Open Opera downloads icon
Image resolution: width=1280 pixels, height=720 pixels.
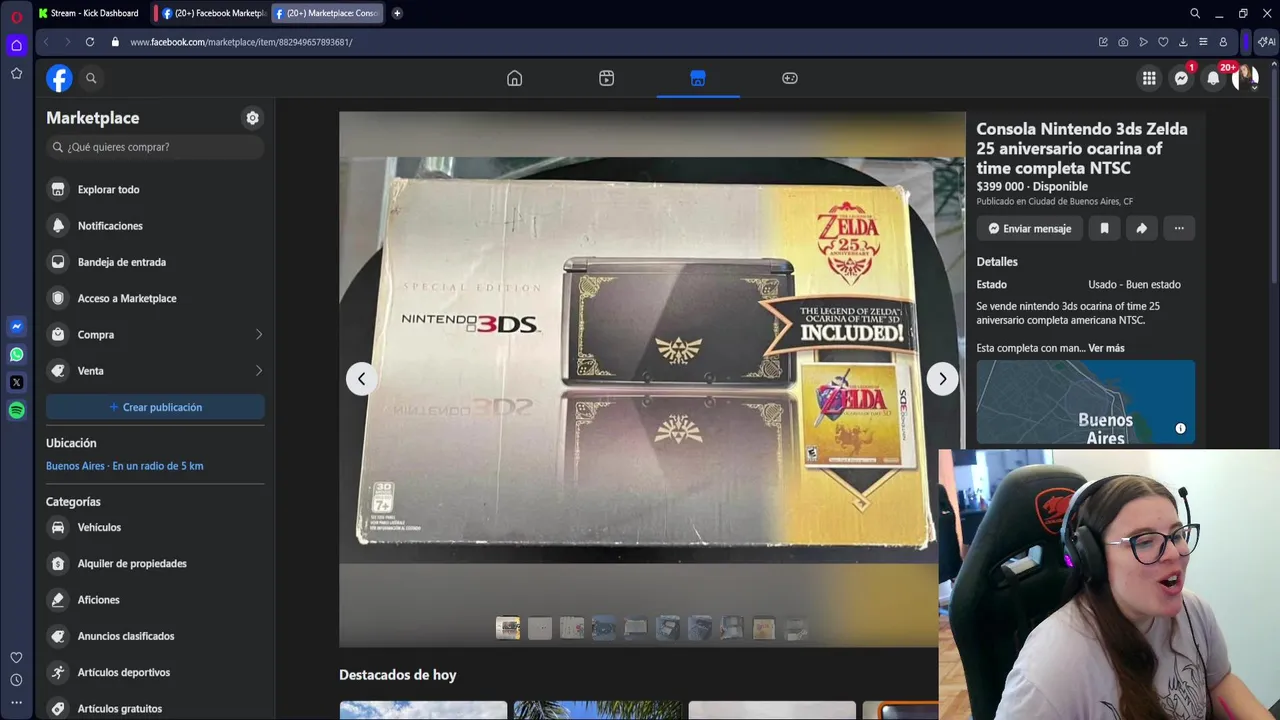coord(1183,42)
